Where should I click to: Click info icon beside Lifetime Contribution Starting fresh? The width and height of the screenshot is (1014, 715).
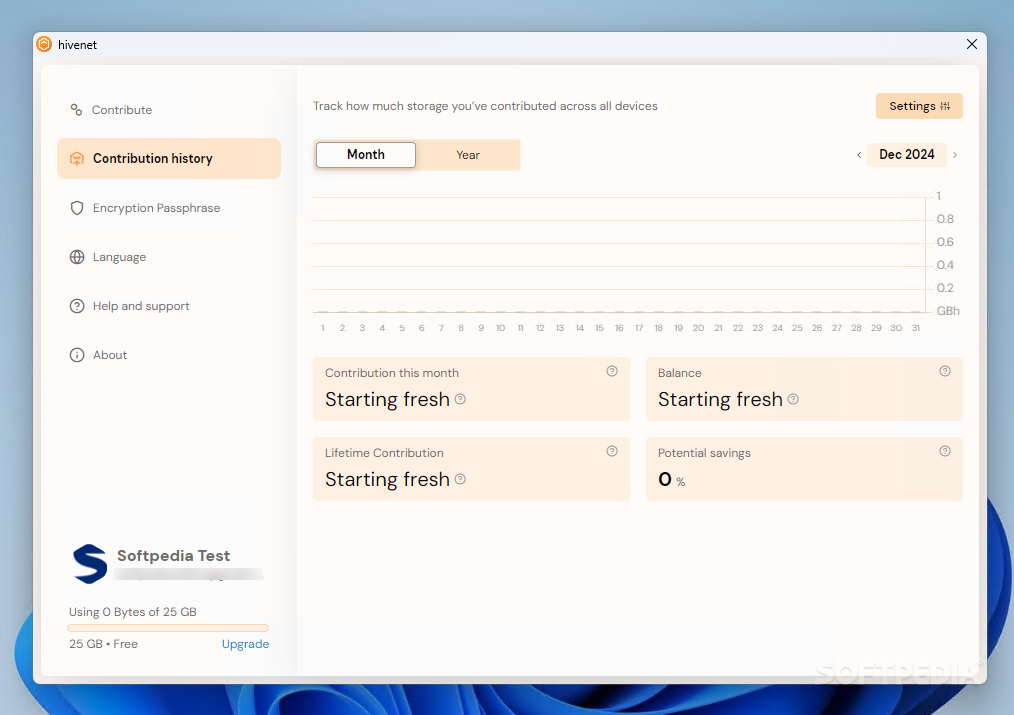tap(460, 479)
